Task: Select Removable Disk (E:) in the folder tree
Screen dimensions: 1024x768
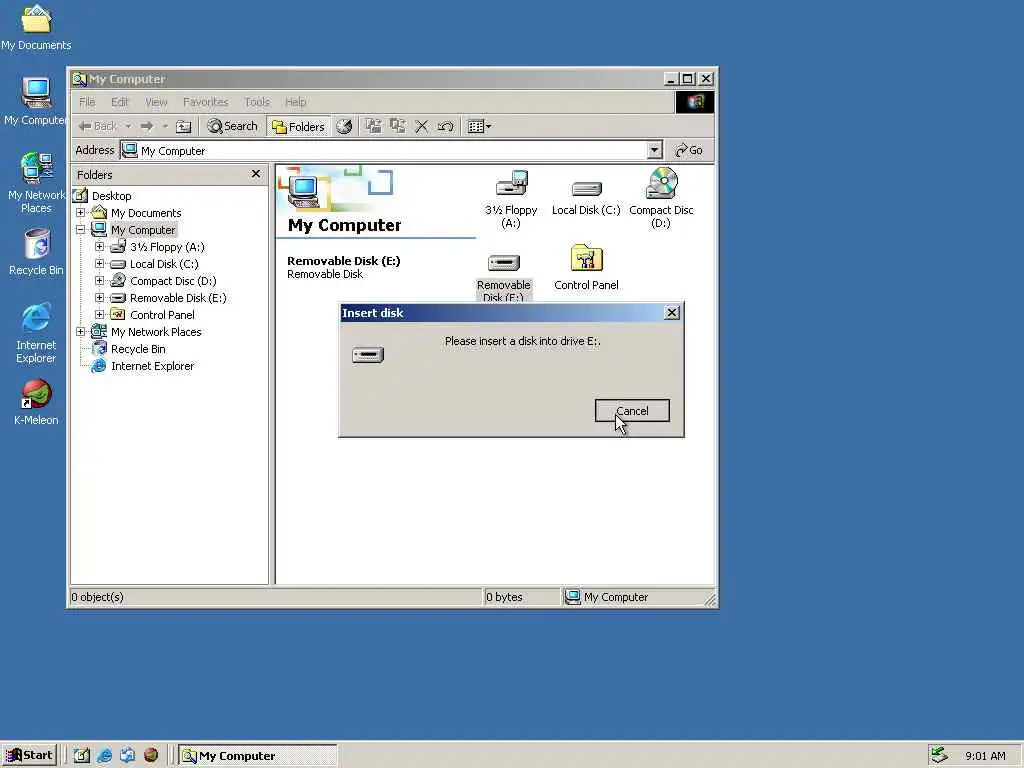Action: point(178,298)
